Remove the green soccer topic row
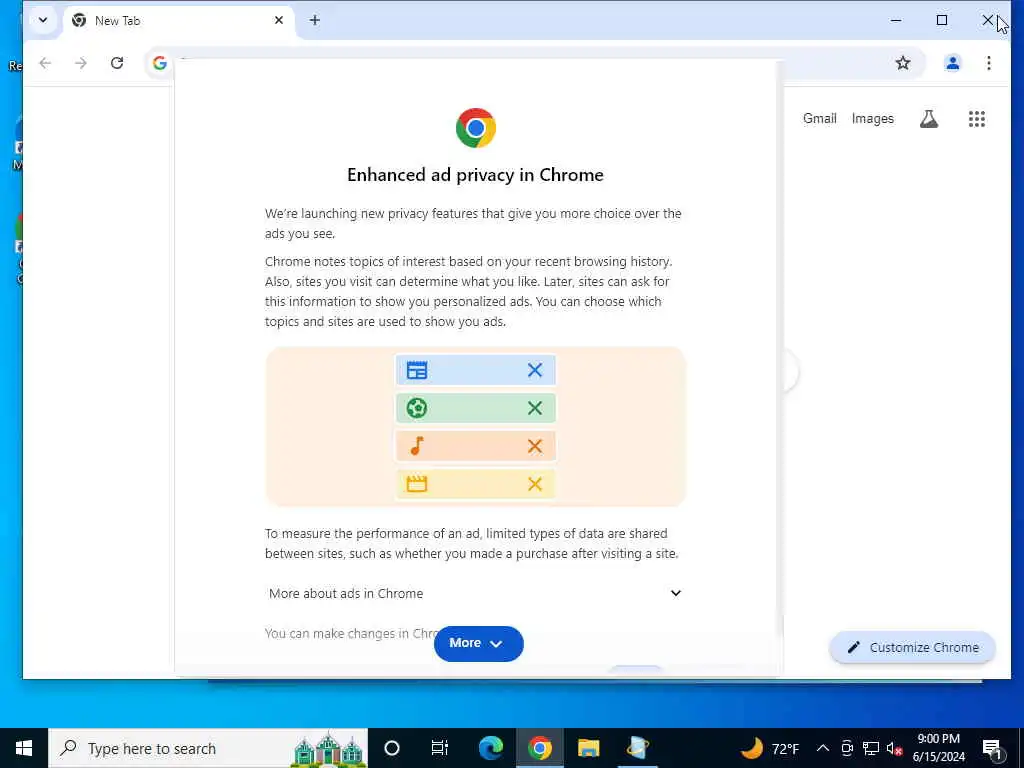Image resolution: width=1024 pixels, height=768 pixels. click(534, 408)
